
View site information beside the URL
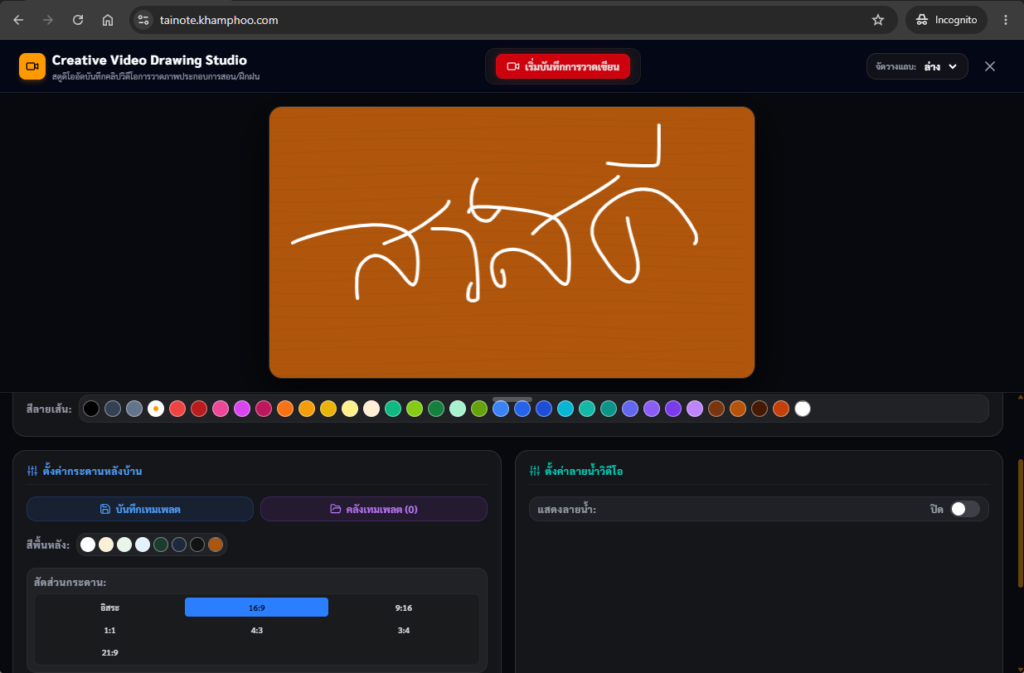pos(144,20)
